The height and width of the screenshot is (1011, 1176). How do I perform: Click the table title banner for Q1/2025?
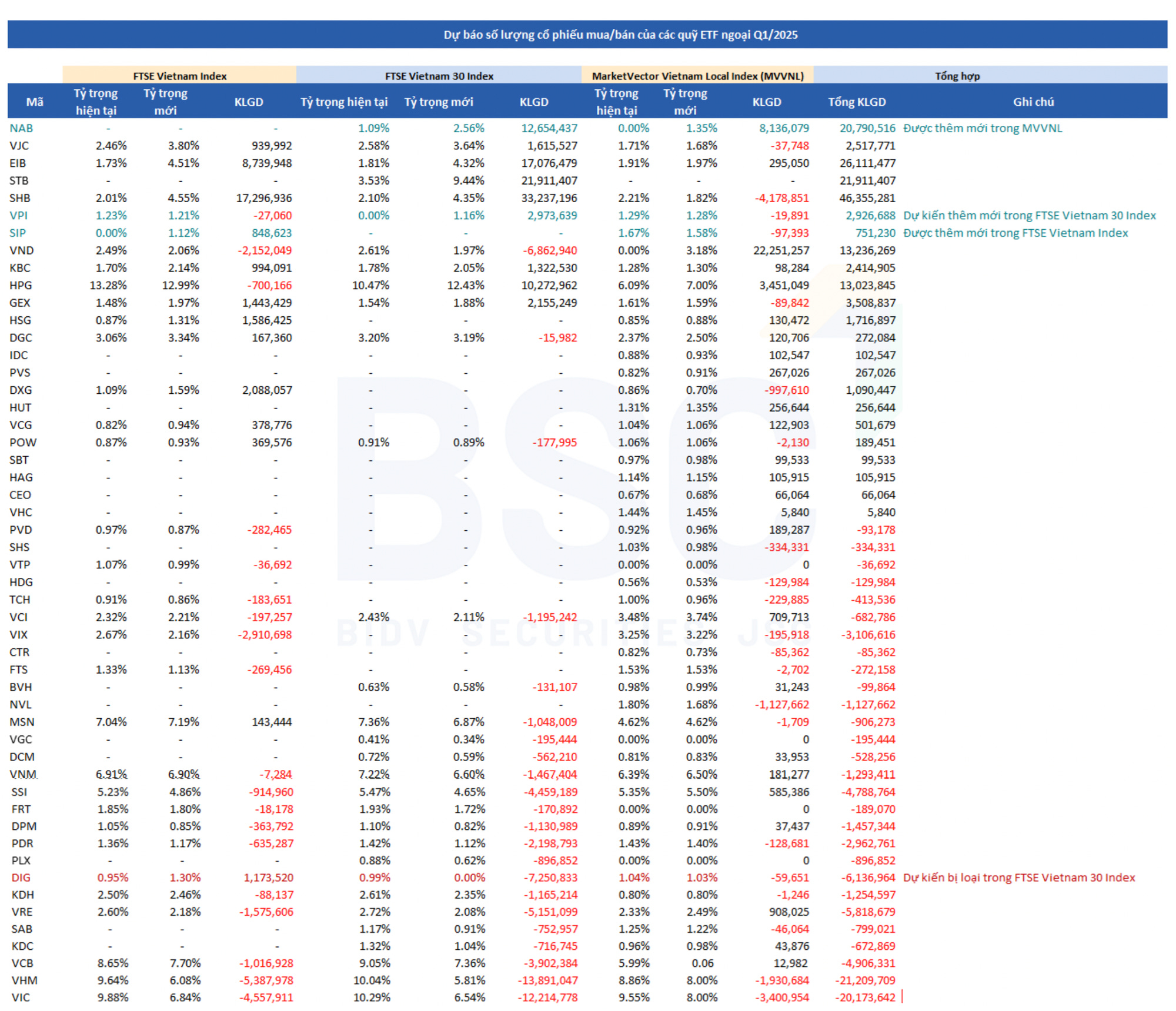[620, 35]
